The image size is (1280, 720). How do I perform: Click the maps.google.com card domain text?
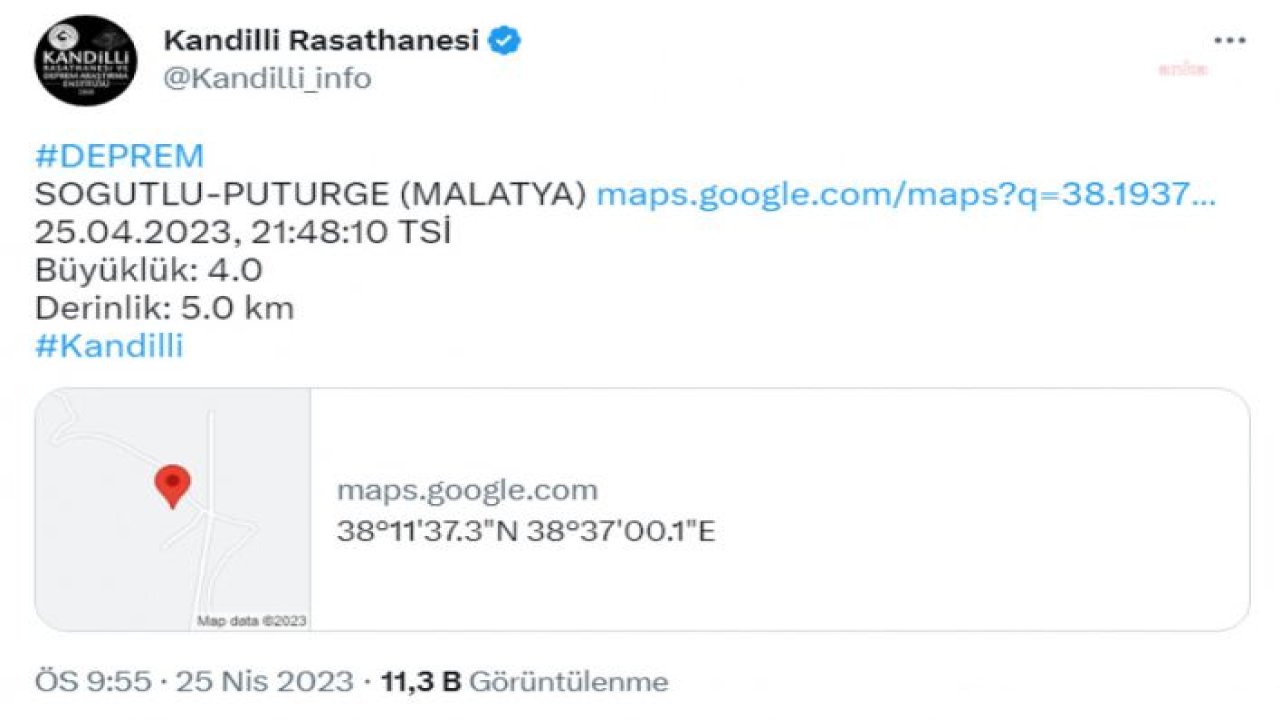(x=467, y=490)
